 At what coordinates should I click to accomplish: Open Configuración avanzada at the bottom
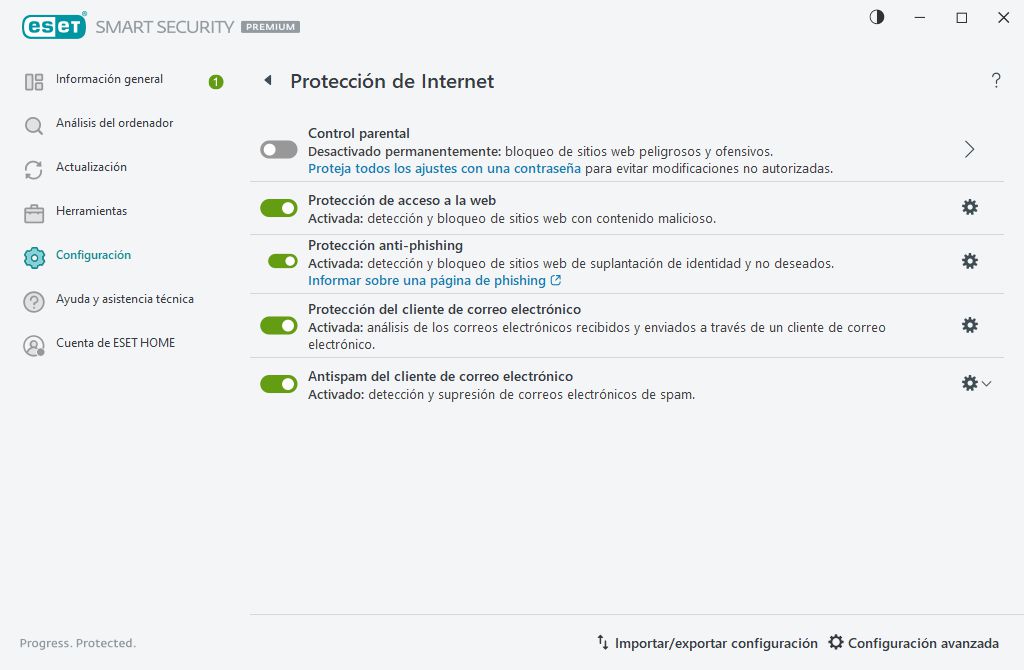912,643
